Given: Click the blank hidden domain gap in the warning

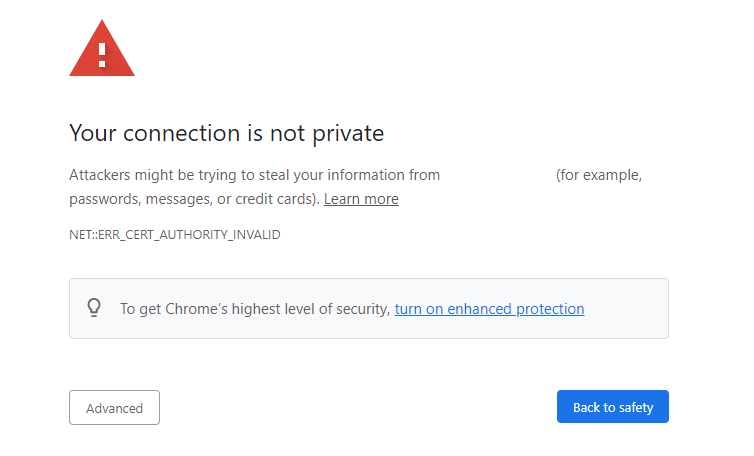Looking at the screenshot, I should click(x=498, y=175).
